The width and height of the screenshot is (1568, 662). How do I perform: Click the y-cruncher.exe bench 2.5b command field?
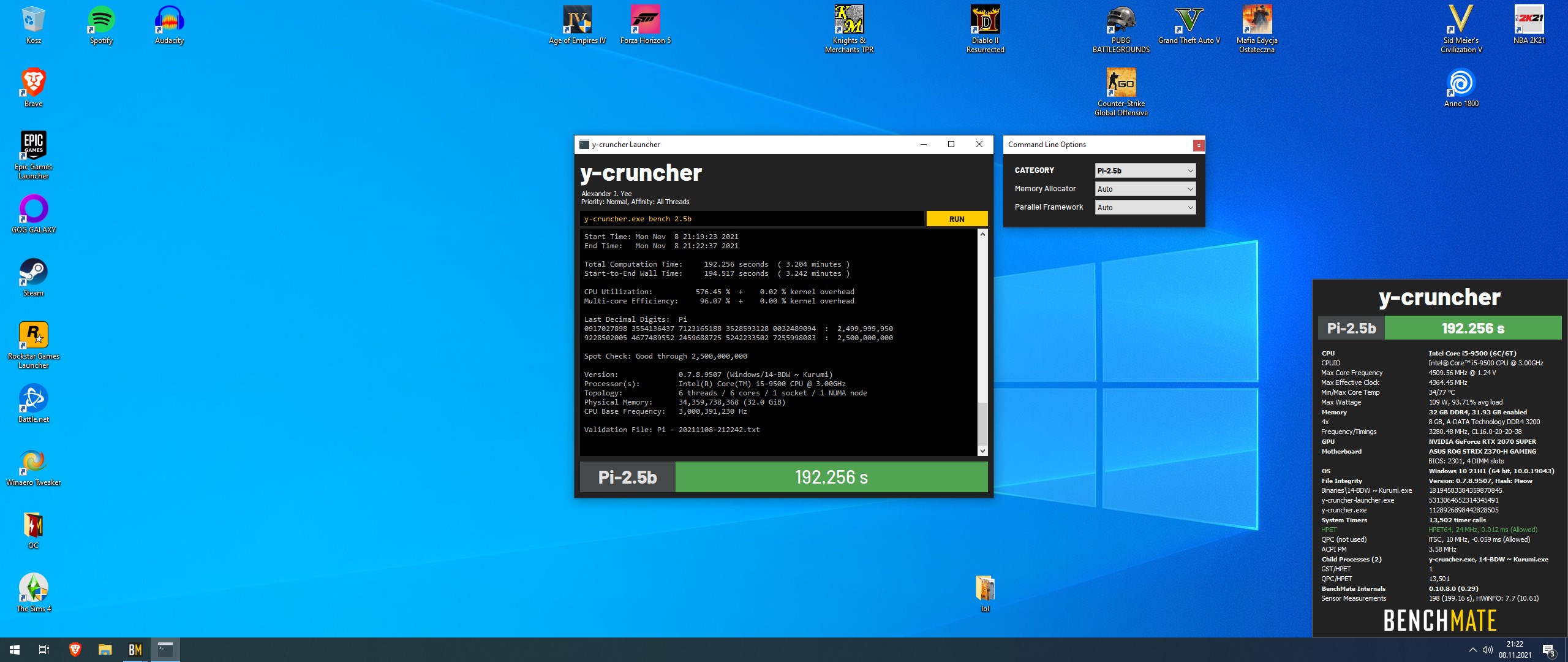[x=752, y=219]
